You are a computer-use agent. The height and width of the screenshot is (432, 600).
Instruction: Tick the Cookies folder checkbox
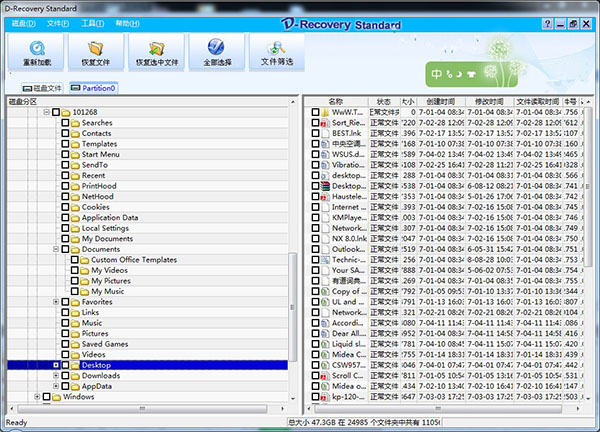65,207
